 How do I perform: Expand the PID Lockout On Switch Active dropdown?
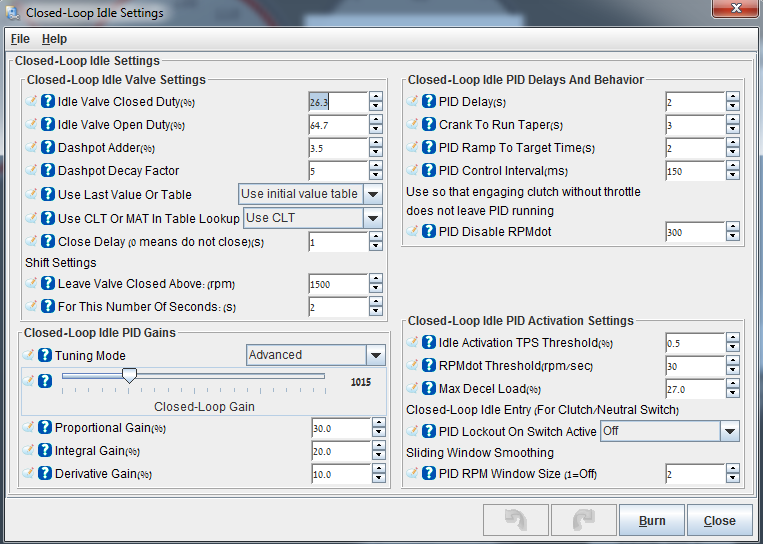pos(729,431)
